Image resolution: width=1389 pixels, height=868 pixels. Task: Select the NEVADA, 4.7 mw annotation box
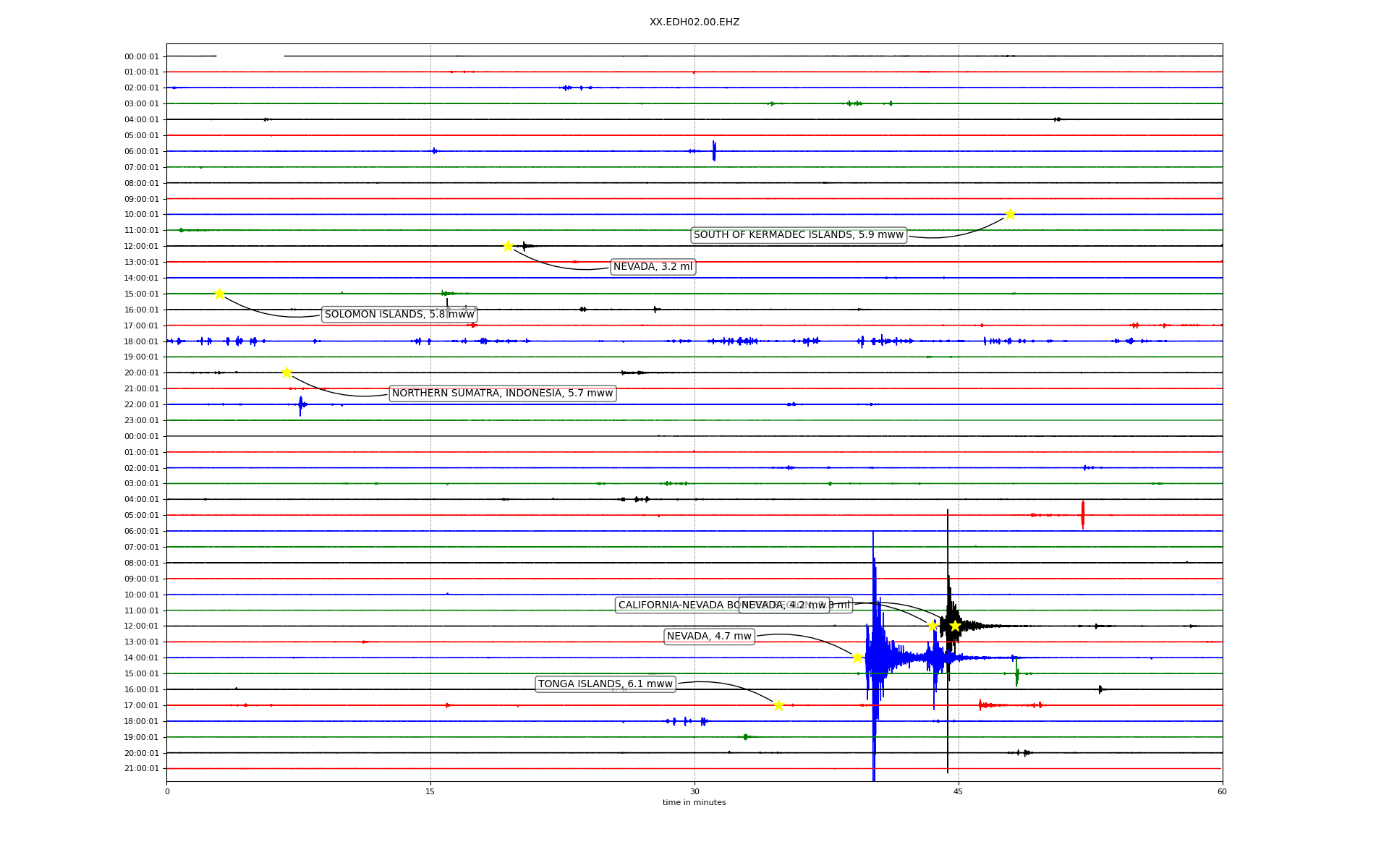point(709,637)
